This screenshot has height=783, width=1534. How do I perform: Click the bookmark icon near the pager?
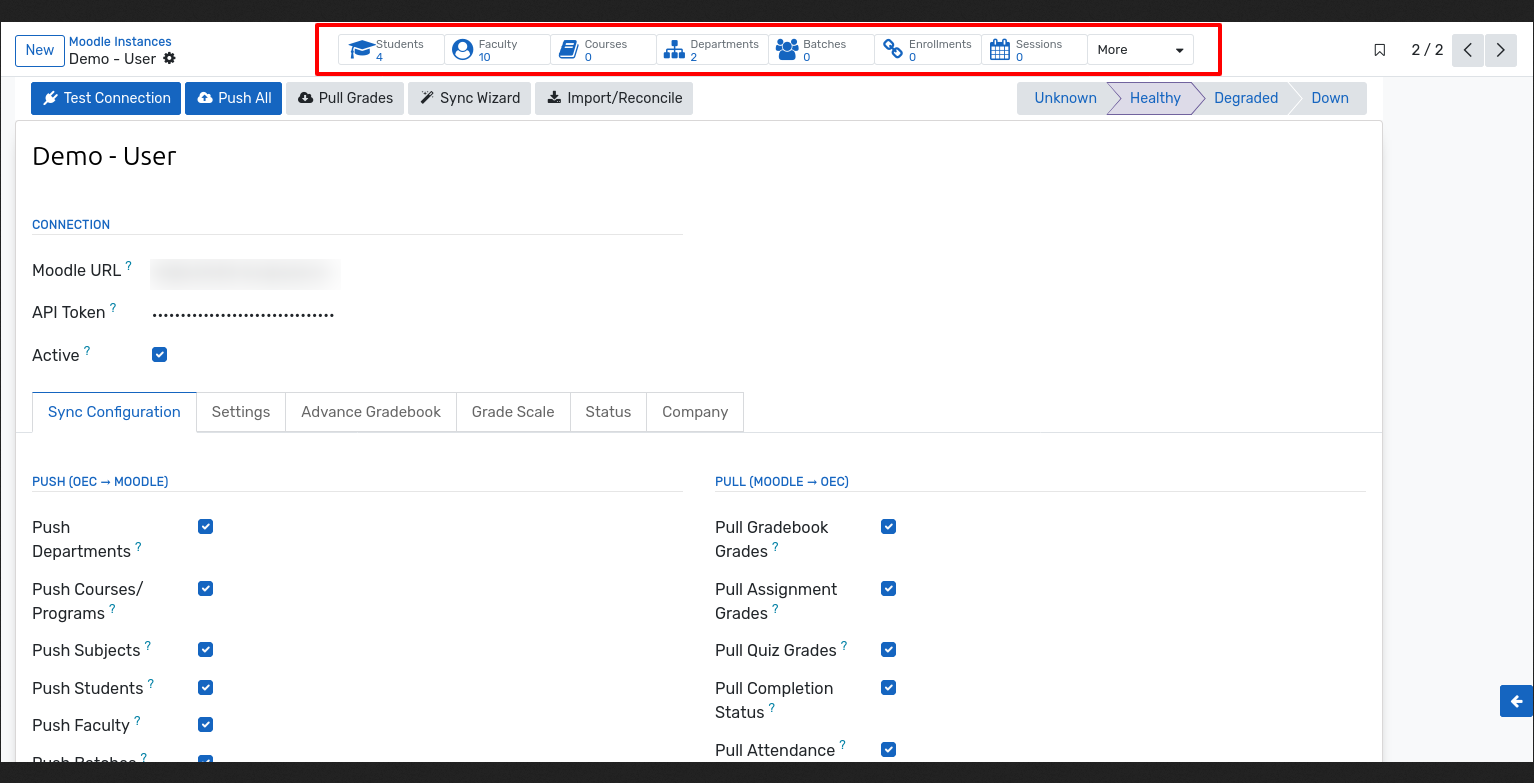[x=1380, y=50]
